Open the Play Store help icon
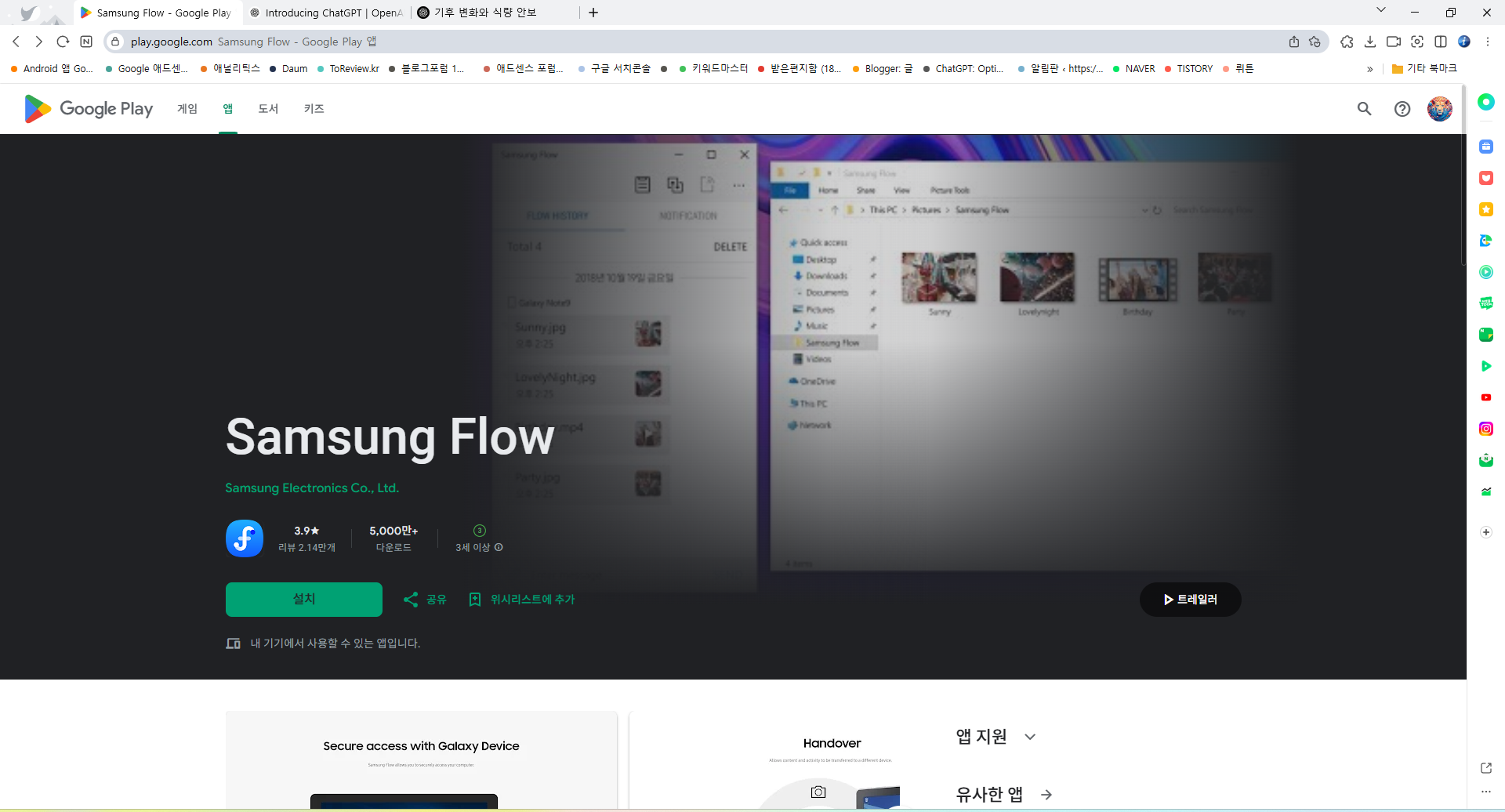Screen dimensions: 1505x812 click(1402, 109)
